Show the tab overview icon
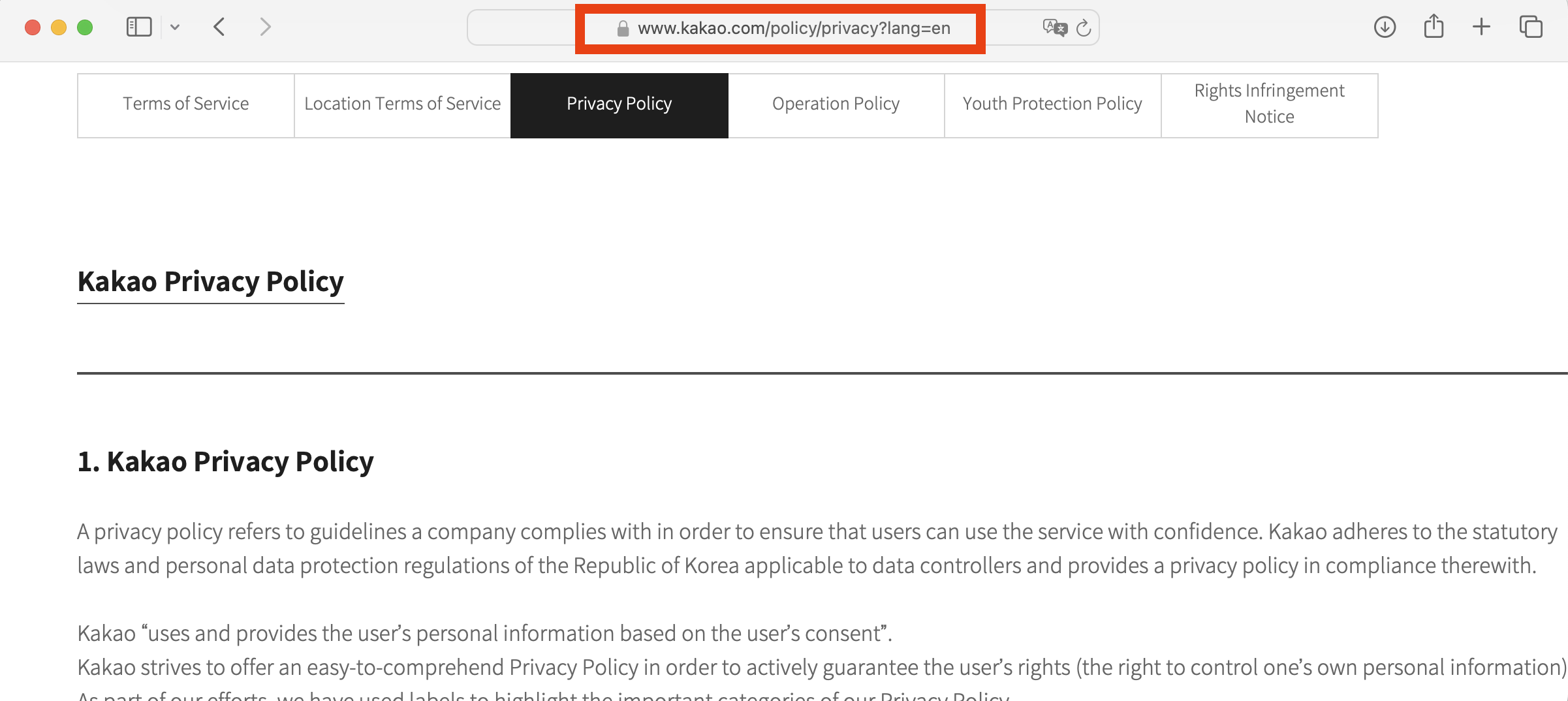Screen dimensions: 1568x701 coord(1531,27)
